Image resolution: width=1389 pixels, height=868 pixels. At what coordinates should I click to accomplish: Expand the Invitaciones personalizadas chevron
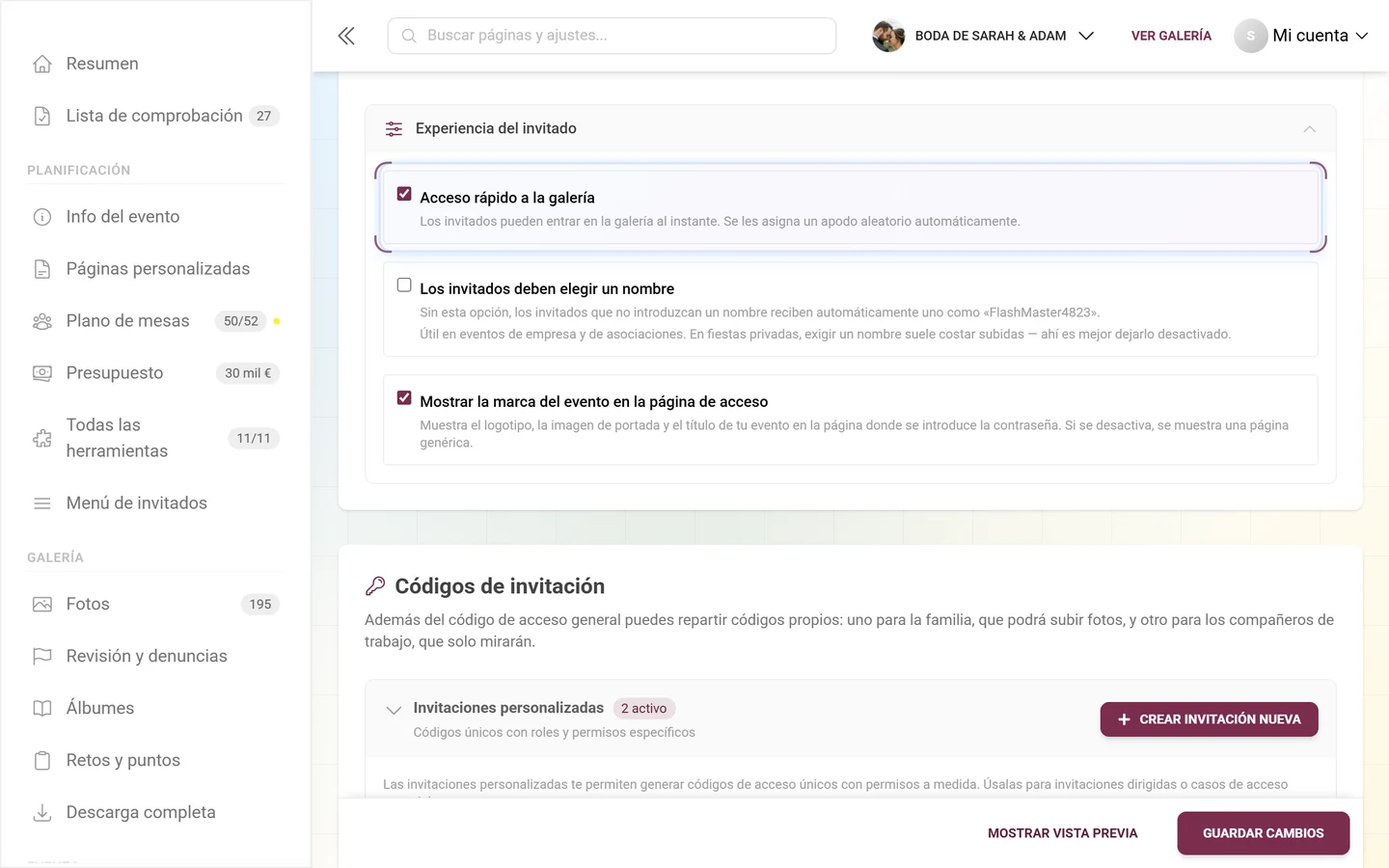point(394,711)
